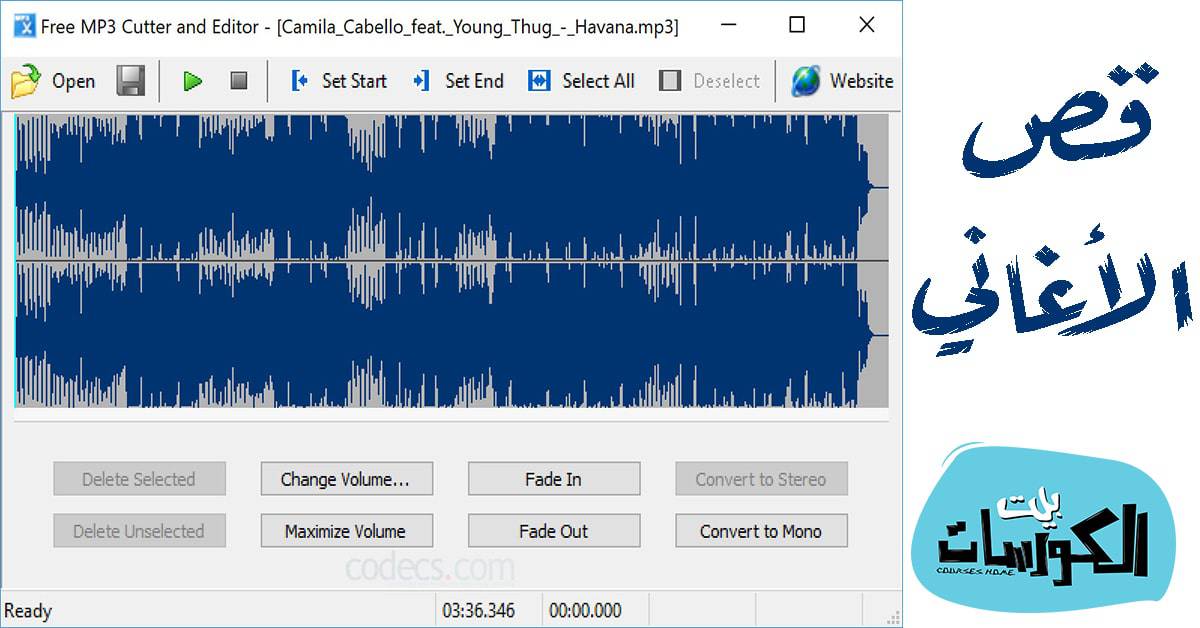Click the Delete Selected button
1200x628 pixels.
click(x=139, y=479)
